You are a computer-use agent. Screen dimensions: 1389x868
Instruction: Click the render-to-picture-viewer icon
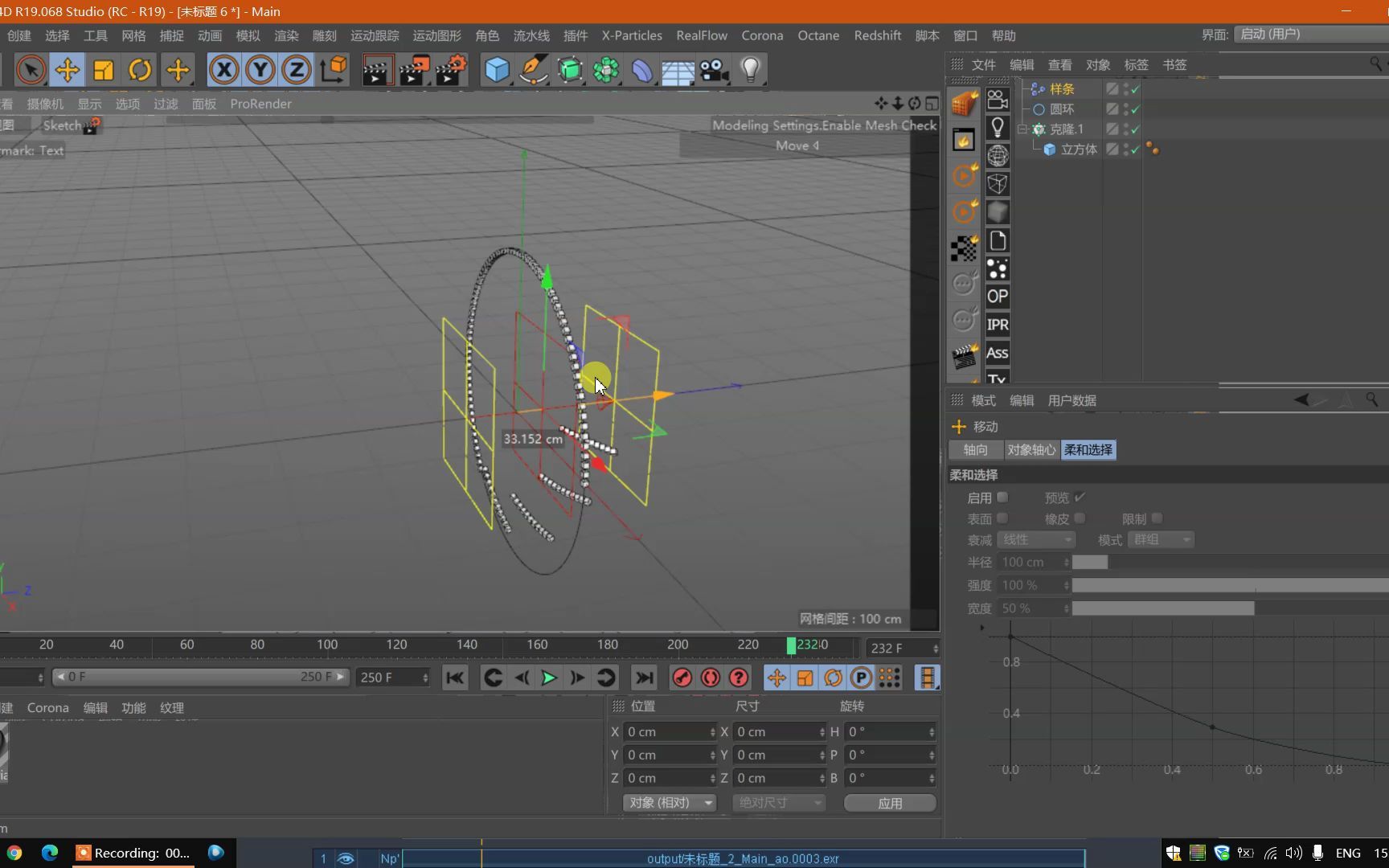415,70
